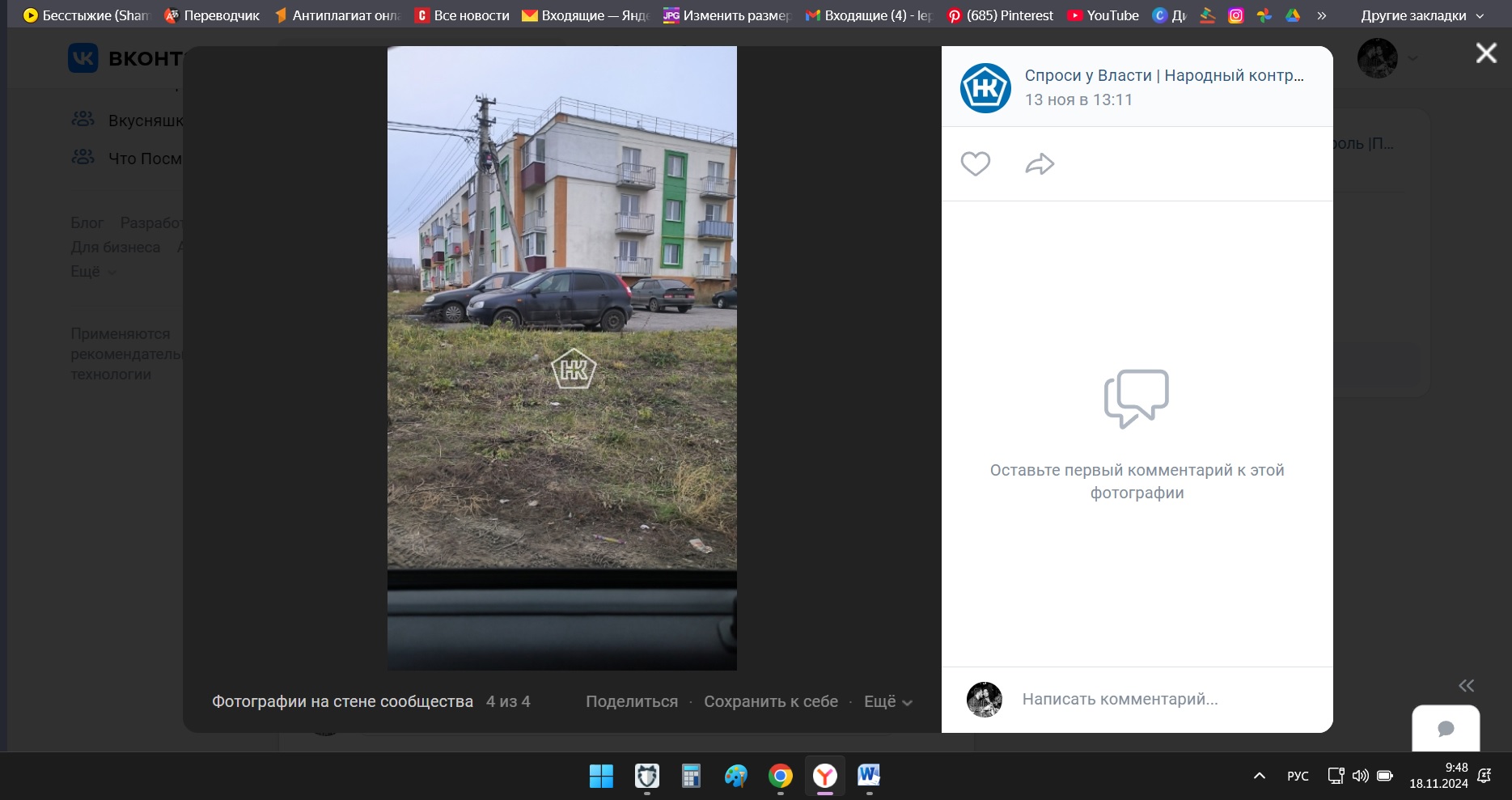Open the chat bubble in bottom right corner
Image resolution: width=1512 pixels, height=800 pixels.
pyautogui.click(x=1446, y=729)
